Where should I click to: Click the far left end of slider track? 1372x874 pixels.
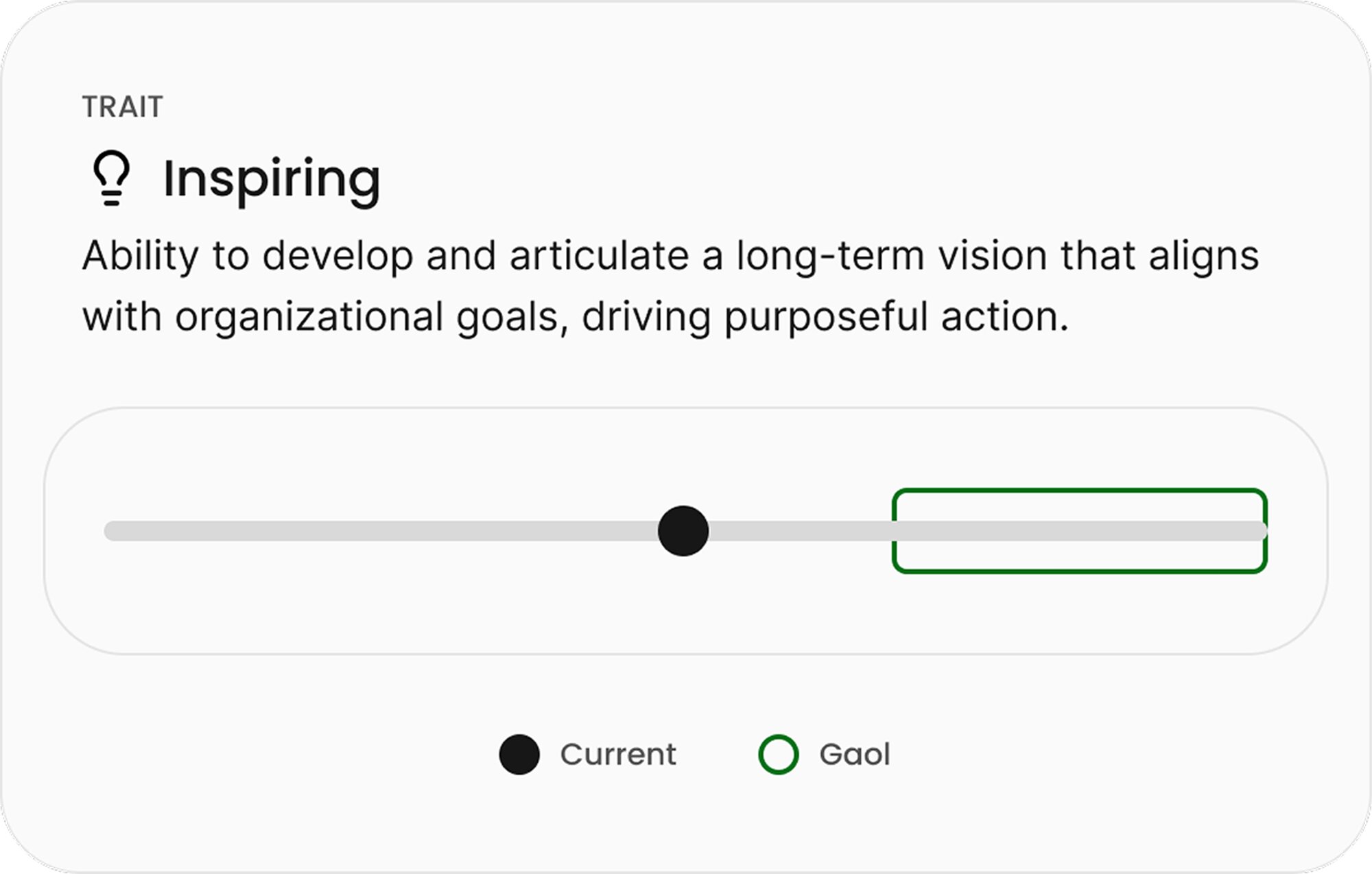pyautogui.click(x=111, y=531)
